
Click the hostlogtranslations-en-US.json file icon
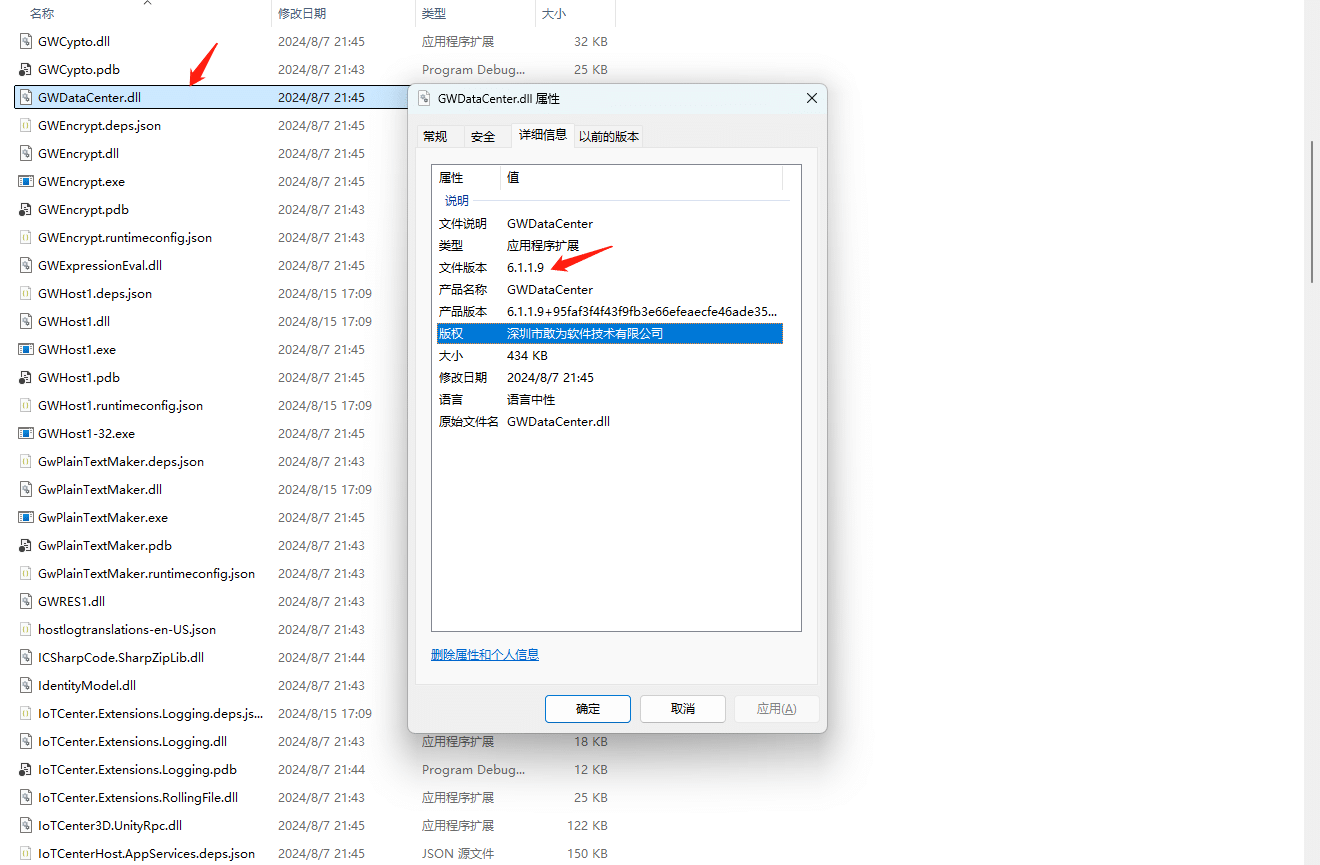pos(26,630)
